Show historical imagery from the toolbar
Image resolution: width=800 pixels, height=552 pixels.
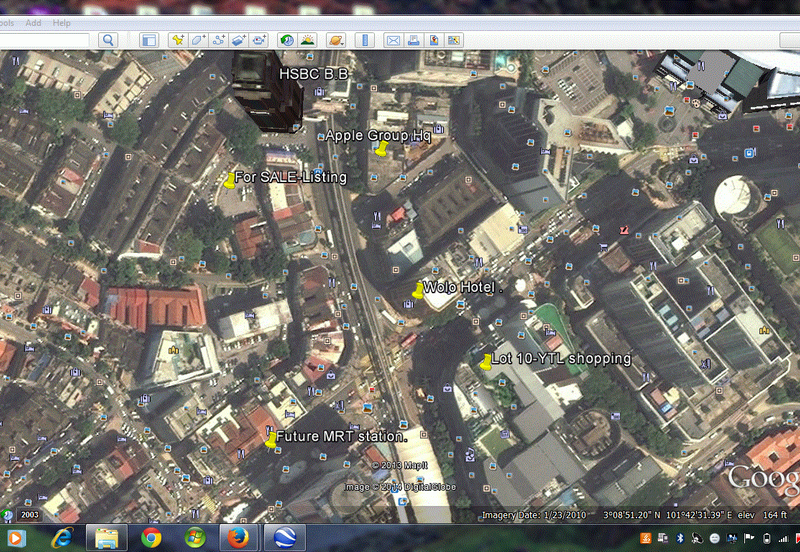[287, 40]
